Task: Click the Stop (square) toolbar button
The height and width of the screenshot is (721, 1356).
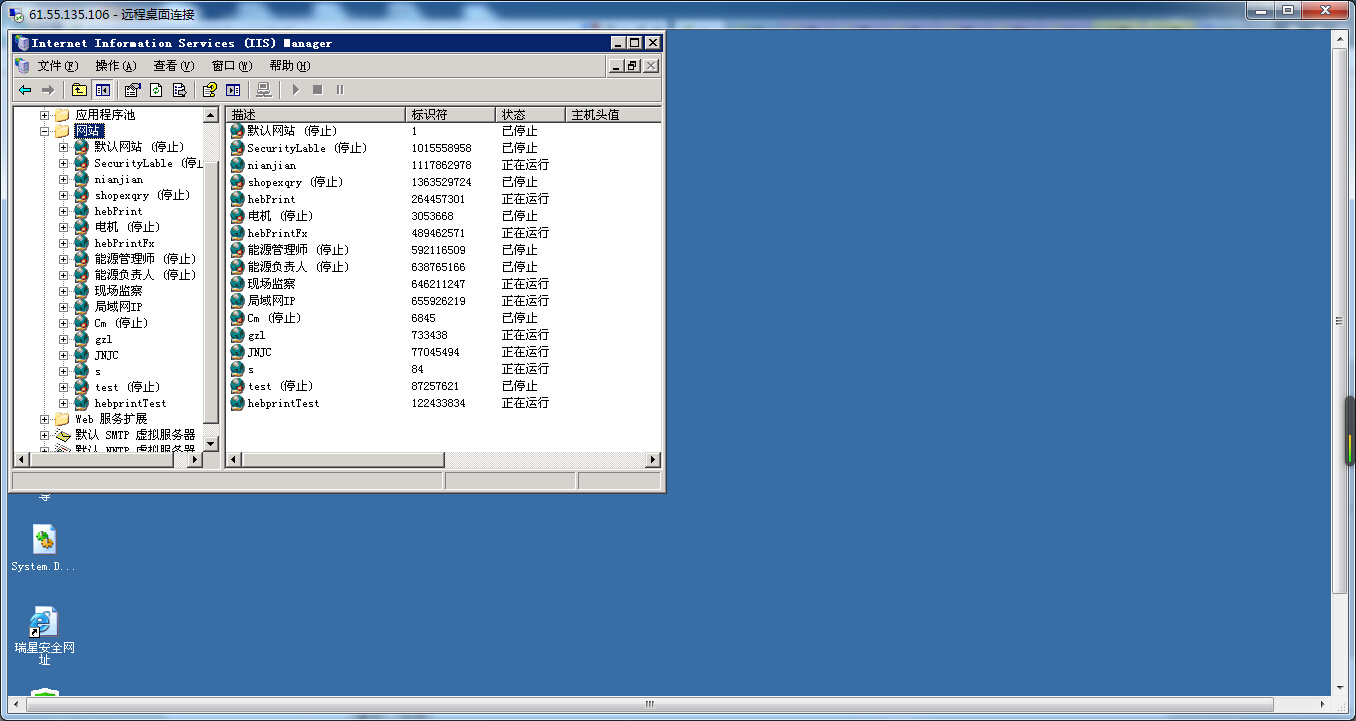Action: 318,90
